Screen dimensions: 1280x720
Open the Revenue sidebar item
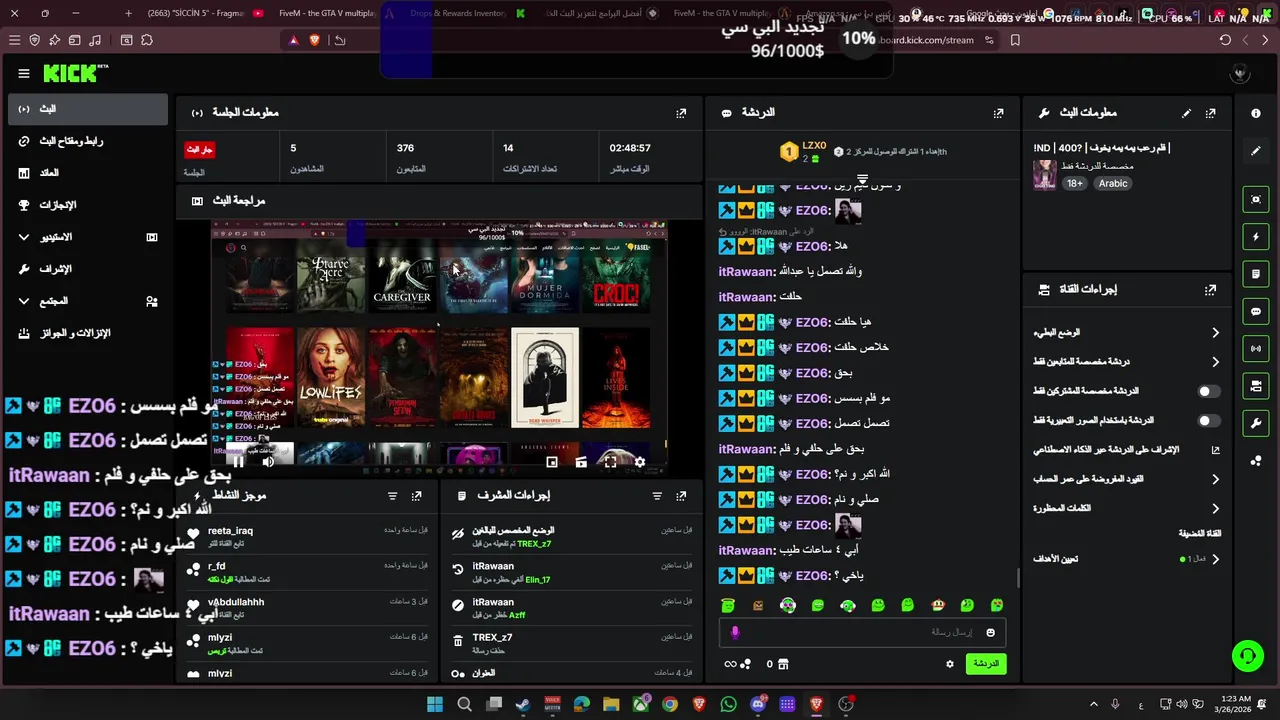pyautogui.click(x=87, y=173)
